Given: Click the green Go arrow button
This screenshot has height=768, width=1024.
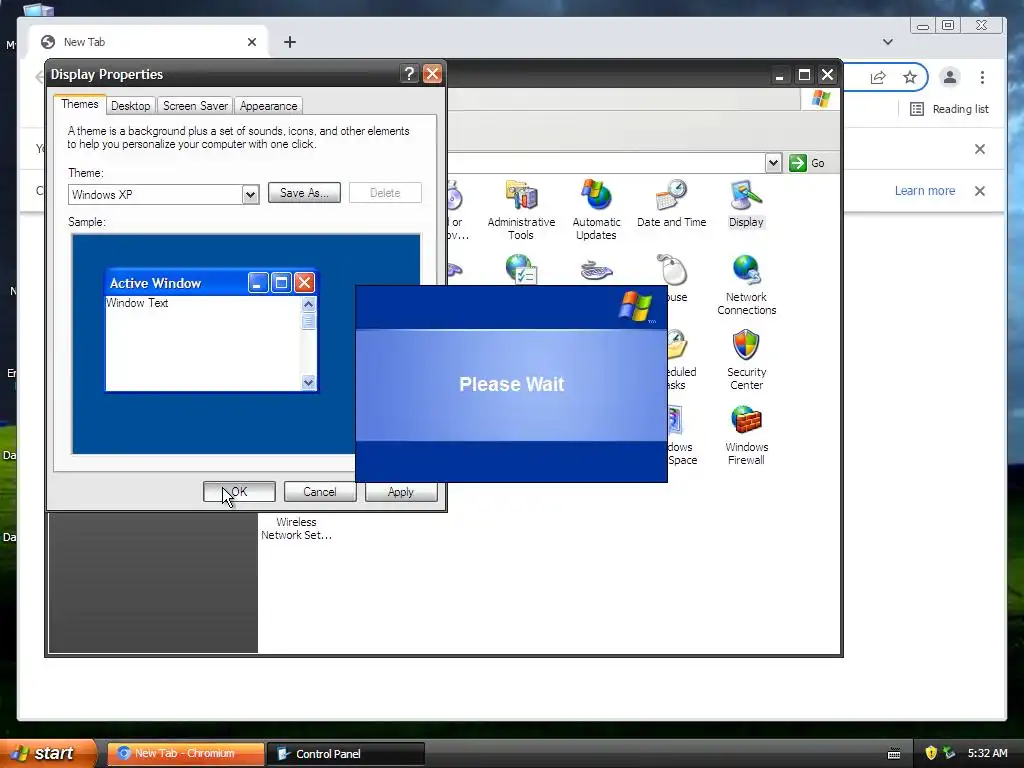Looking at the screenshot, I should point(797,163).
